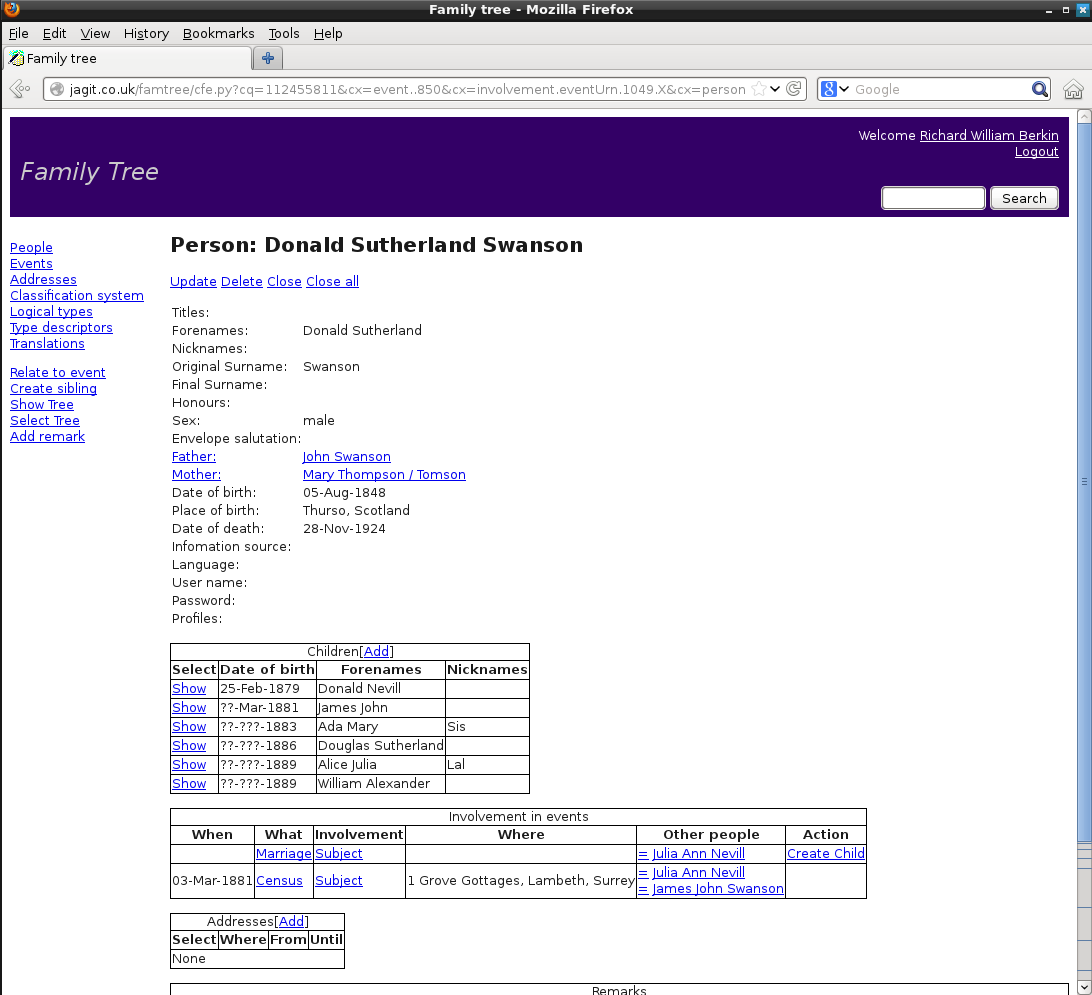1092x995 pixels.
Task: Click Create Child in the Marriage row
Action: (x=825, y=853)
